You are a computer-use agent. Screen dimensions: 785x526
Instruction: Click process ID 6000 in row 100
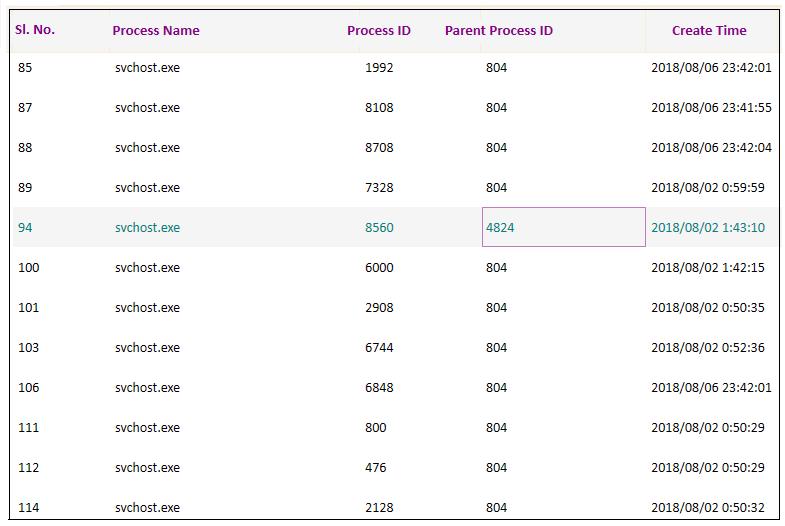tap(379, 268)
